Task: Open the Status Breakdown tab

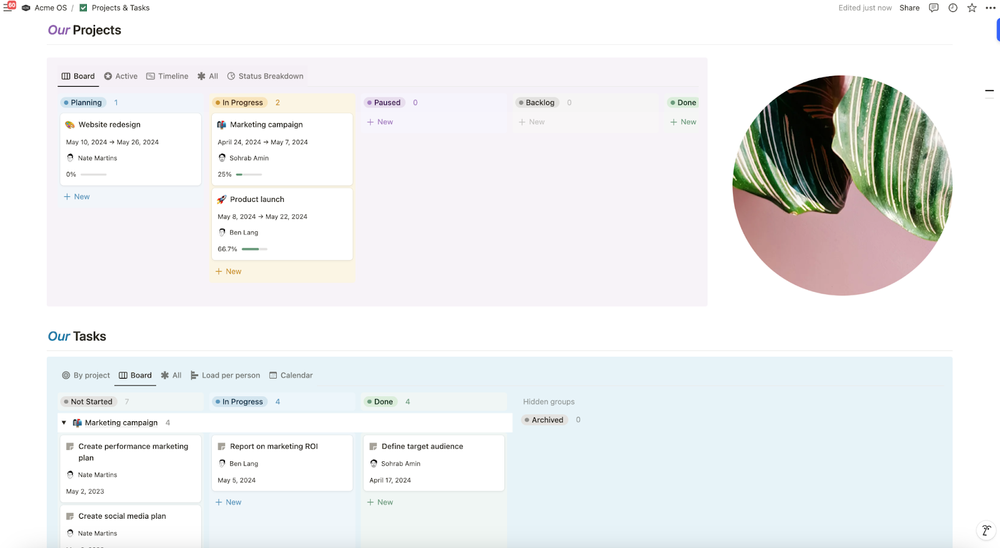Action: [x=265, y=76]
